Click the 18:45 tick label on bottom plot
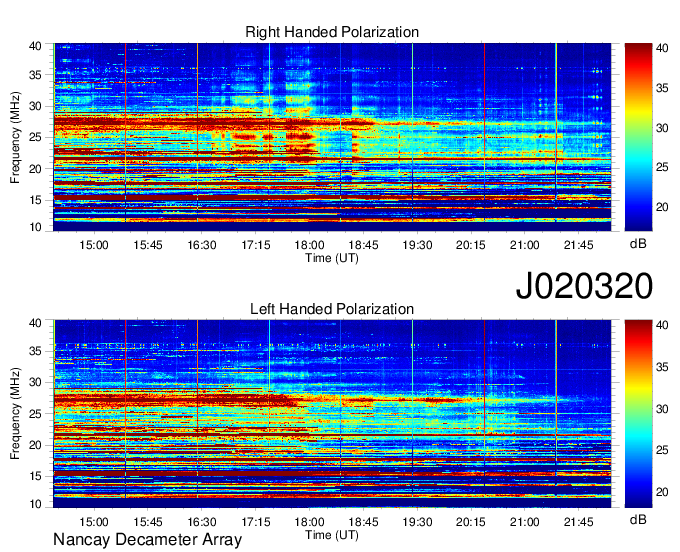 point(363,522)
